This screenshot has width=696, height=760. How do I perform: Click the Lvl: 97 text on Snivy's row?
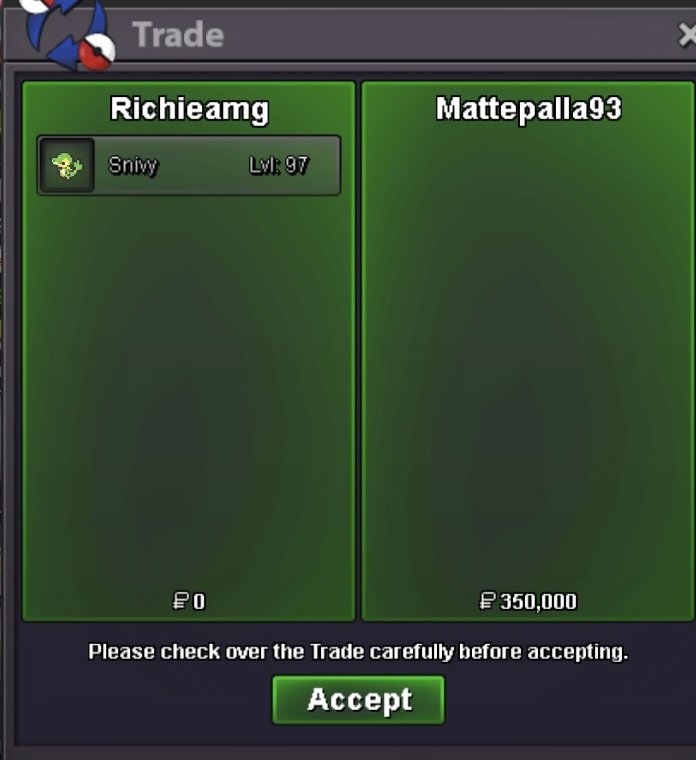pyautogui.click(x=279, y=165)
